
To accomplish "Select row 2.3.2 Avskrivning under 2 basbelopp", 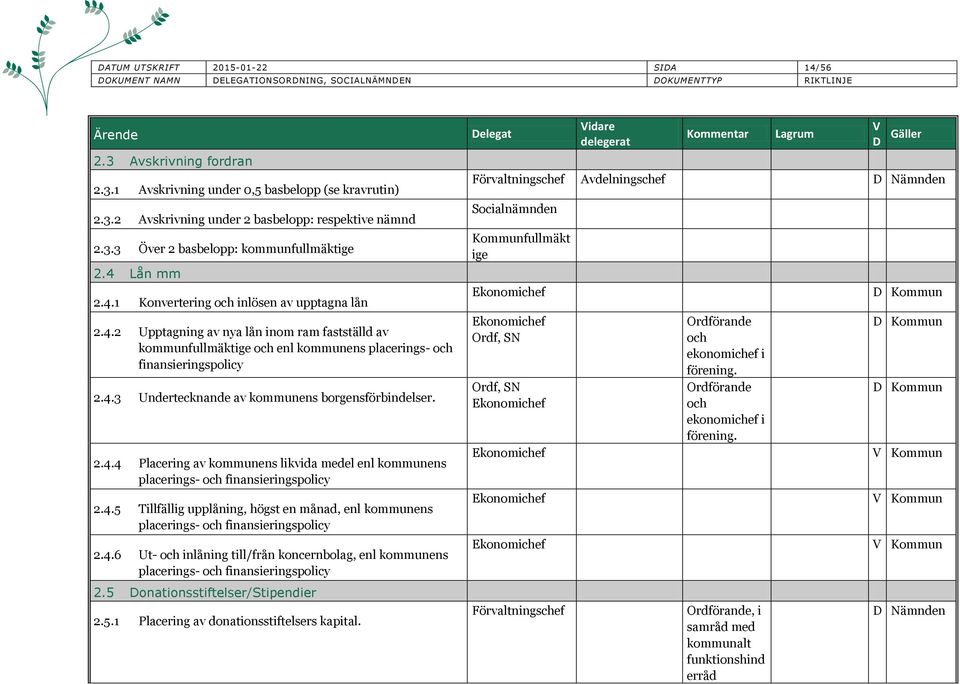I will click(522, 214).
